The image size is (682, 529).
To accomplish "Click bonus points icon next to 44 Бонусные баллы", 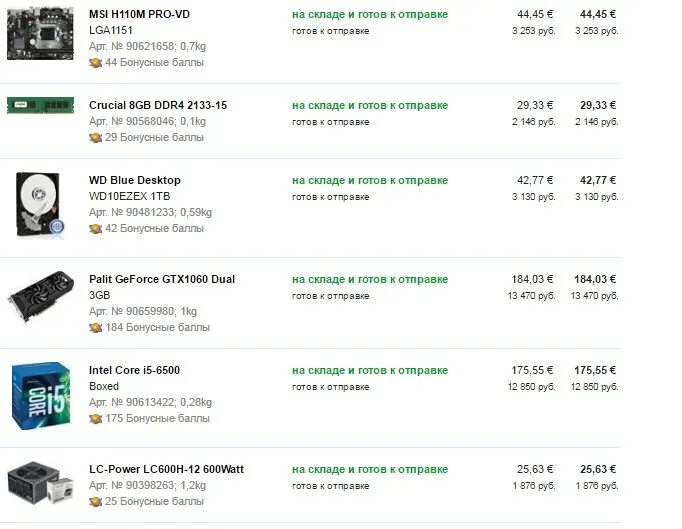I will (x=96, y=63).
